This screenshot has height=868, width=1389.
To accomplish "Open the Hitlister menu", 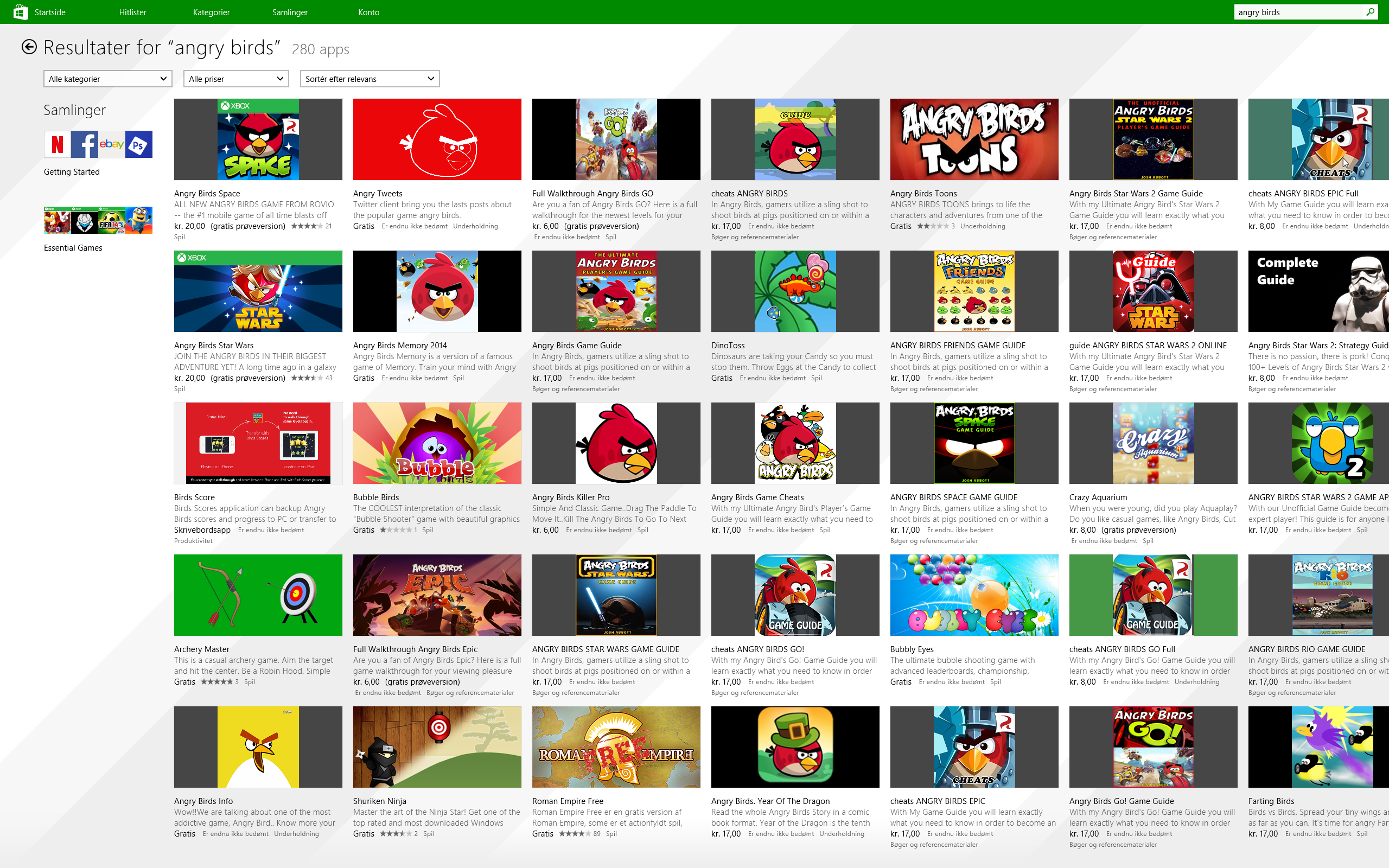I will pos(132,12).
